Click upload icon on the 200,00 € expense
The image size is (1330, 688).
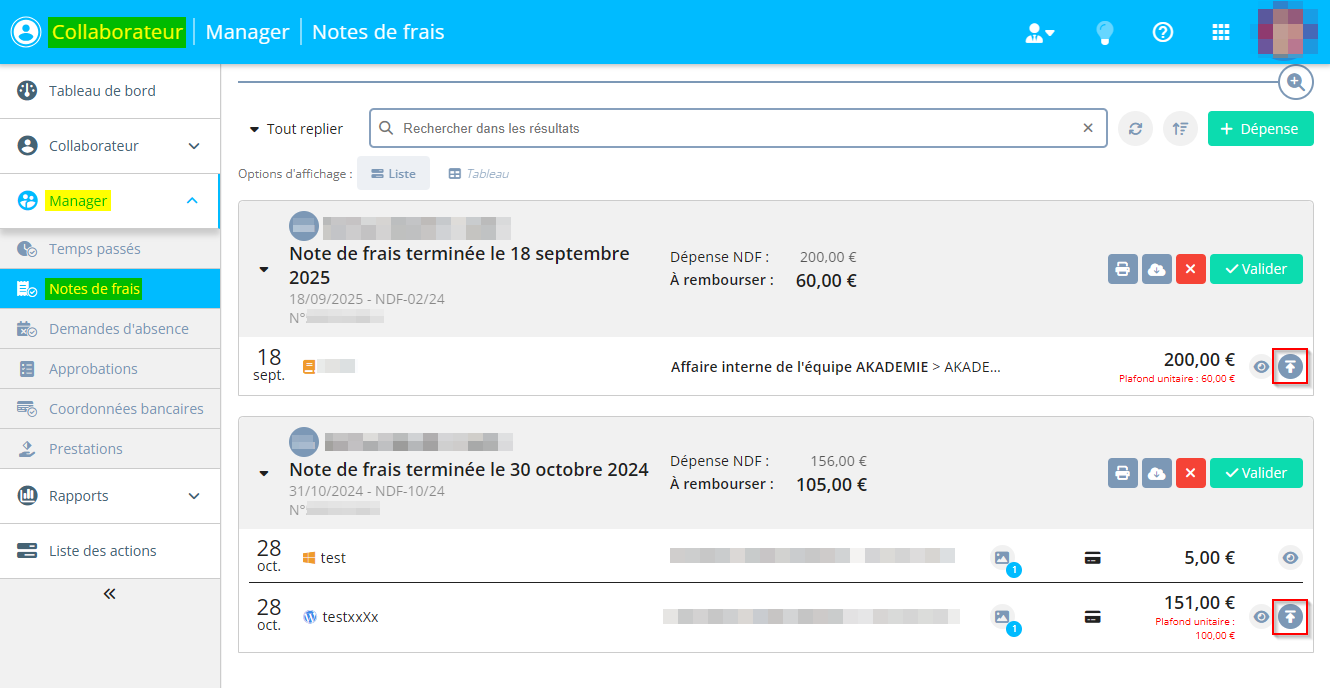click(1290, 367)
